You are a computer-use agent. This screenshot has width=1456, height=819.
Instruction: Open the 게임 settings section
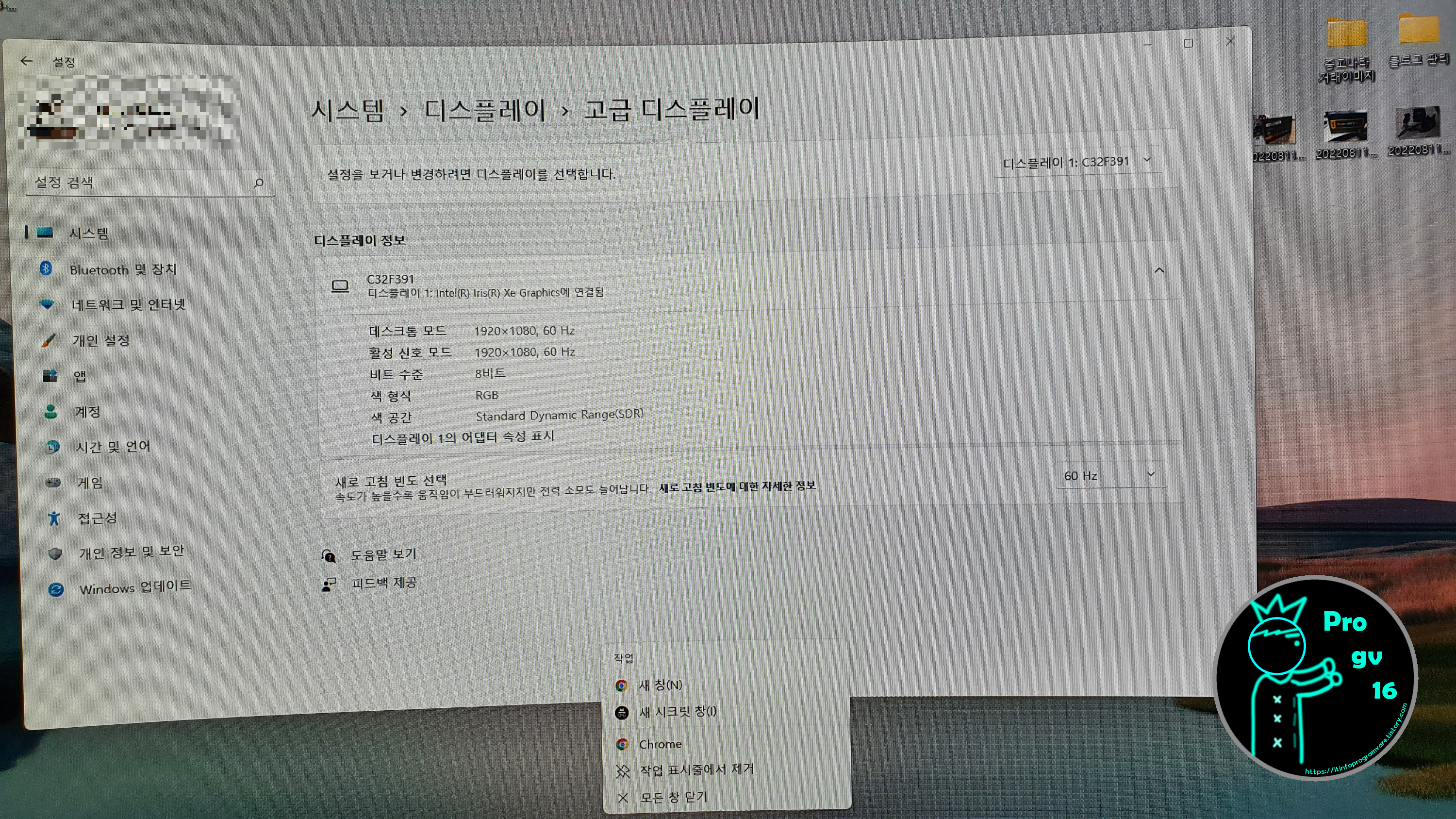point(89,482)
